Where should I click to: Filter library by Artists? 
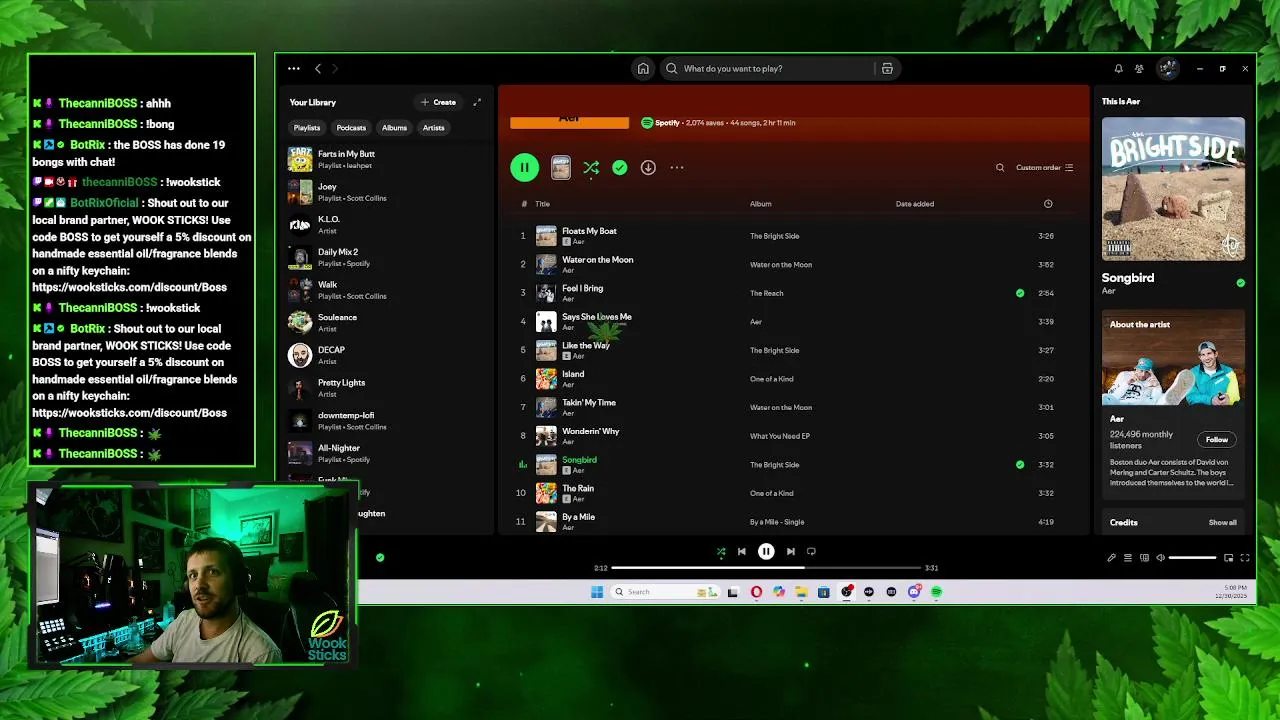point(433,128)
